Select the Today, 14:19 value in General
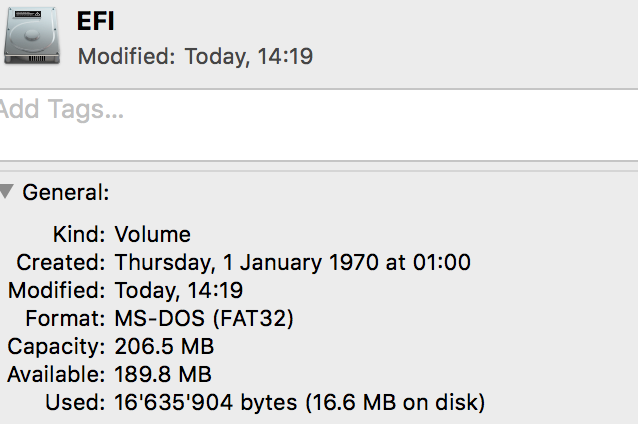 (x=179, y=291)
